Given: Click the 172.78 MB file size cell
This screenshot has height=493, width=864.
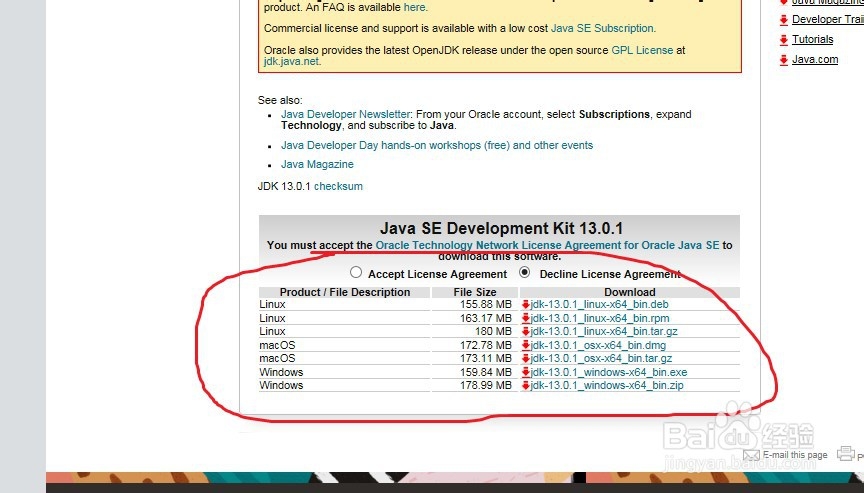Looking at the screenshot, I should pos(485,345).
